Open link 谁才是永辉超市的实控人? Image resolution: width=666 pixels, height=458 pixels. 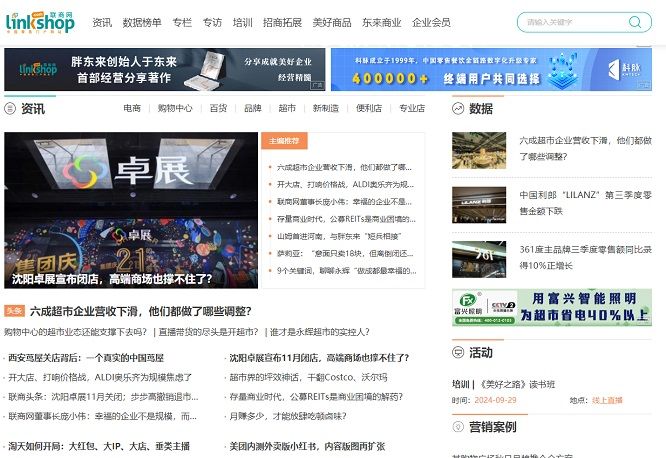coord(319,332)
